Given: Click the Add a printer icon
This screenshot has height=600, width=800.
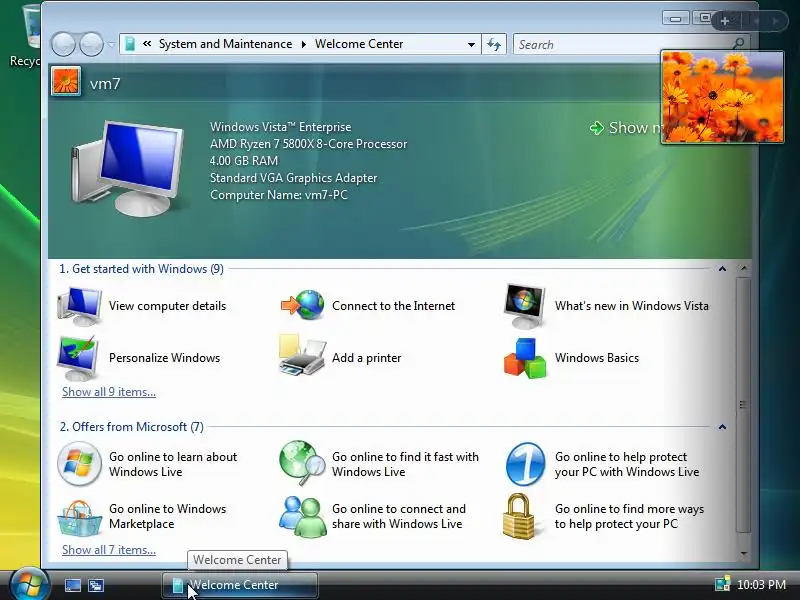Looking at the screenshot, I should coord(302,355).
